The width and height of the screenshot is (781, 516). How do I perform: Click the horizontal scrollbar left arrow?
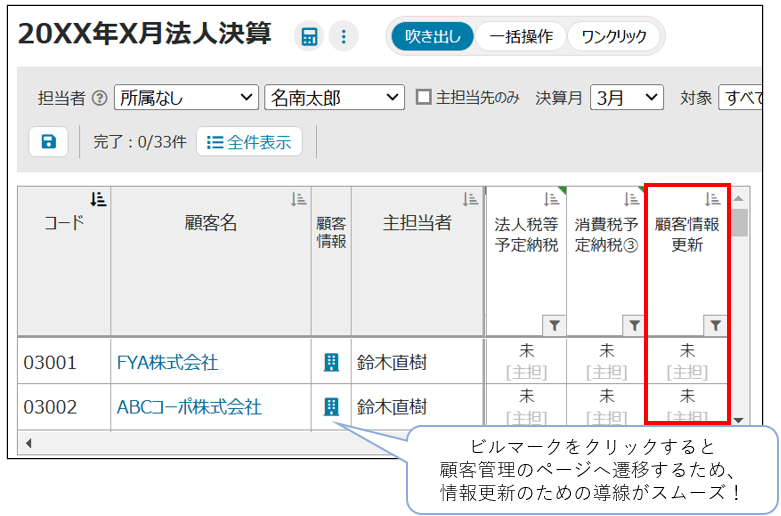click(29, 443)
